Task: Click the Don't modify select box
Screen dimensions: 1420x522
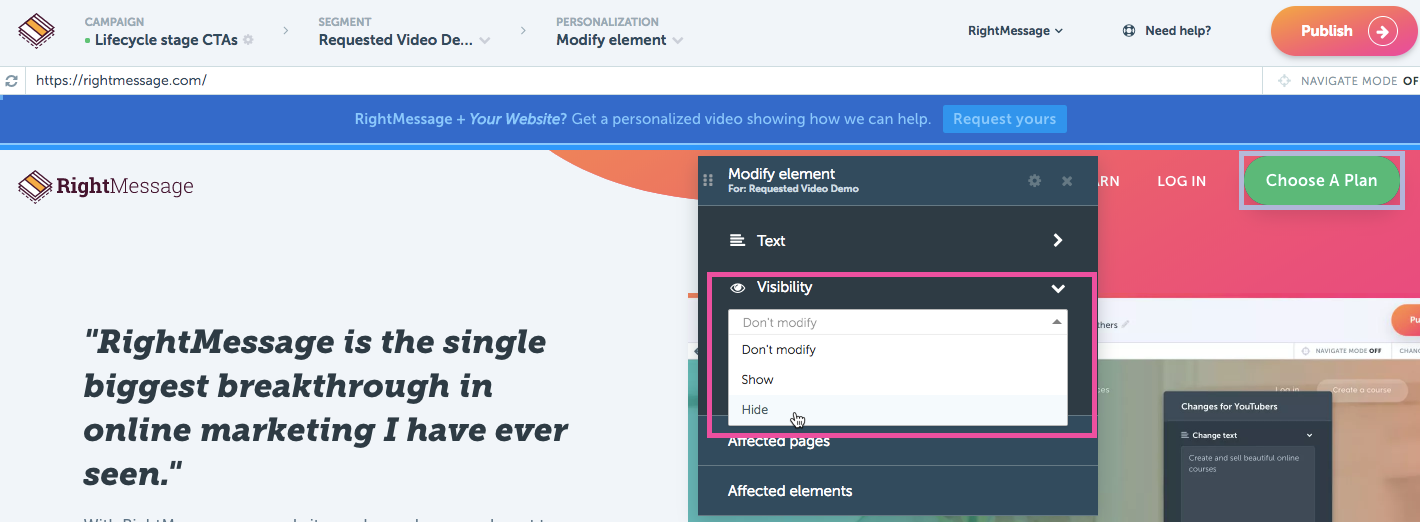Action: (898, 322)
